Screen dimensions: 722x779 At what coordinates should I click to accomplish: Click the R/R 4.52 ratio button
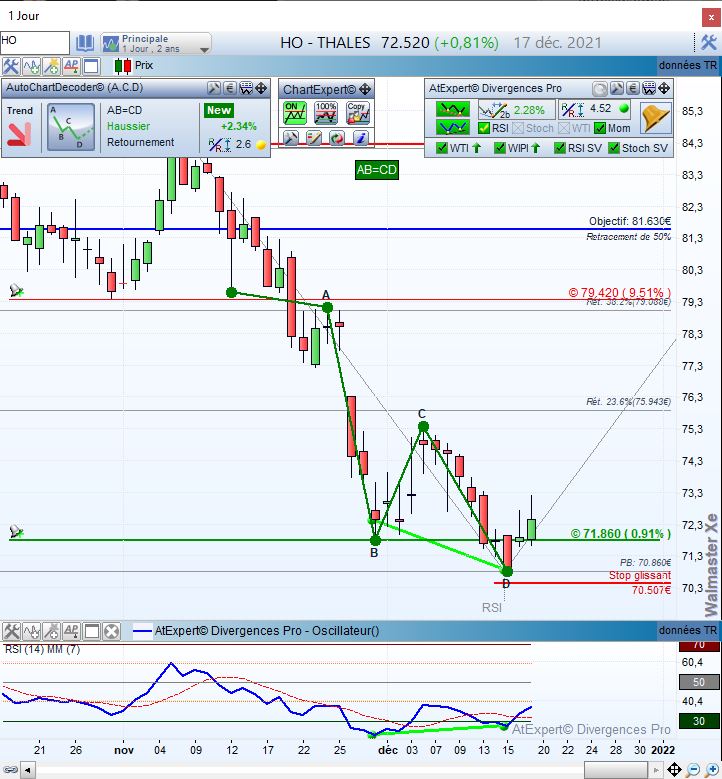point(595,109)
